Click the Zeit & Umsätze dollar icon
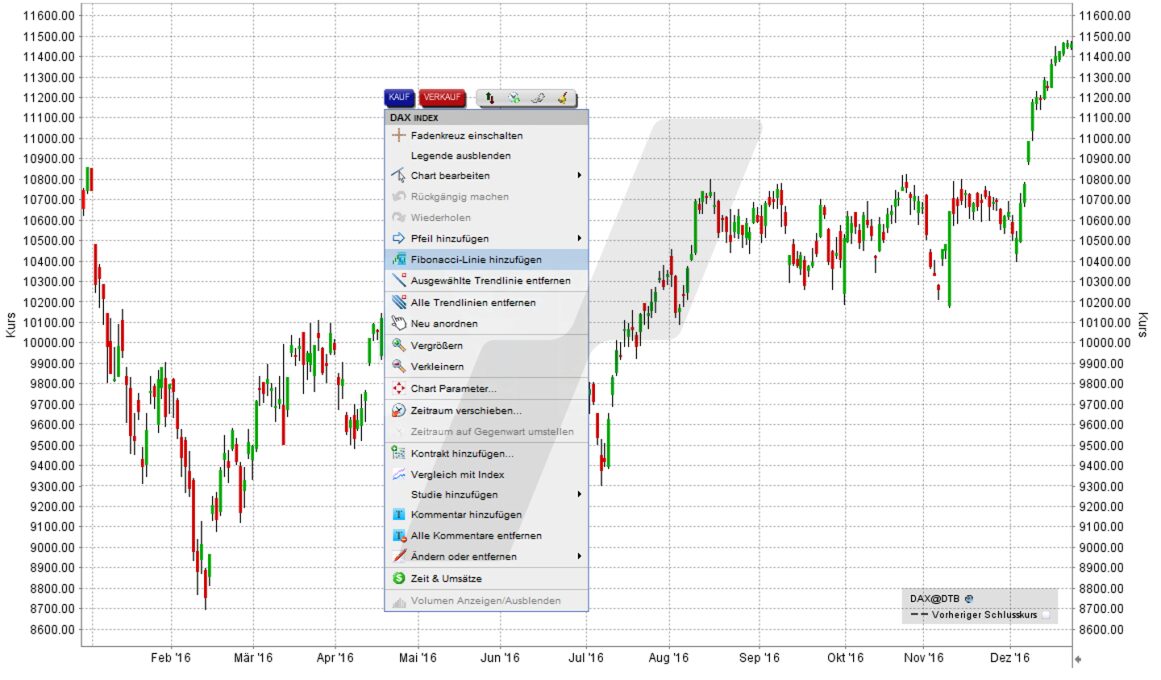This screenshot has height=680, width=1161. point(398,577)
